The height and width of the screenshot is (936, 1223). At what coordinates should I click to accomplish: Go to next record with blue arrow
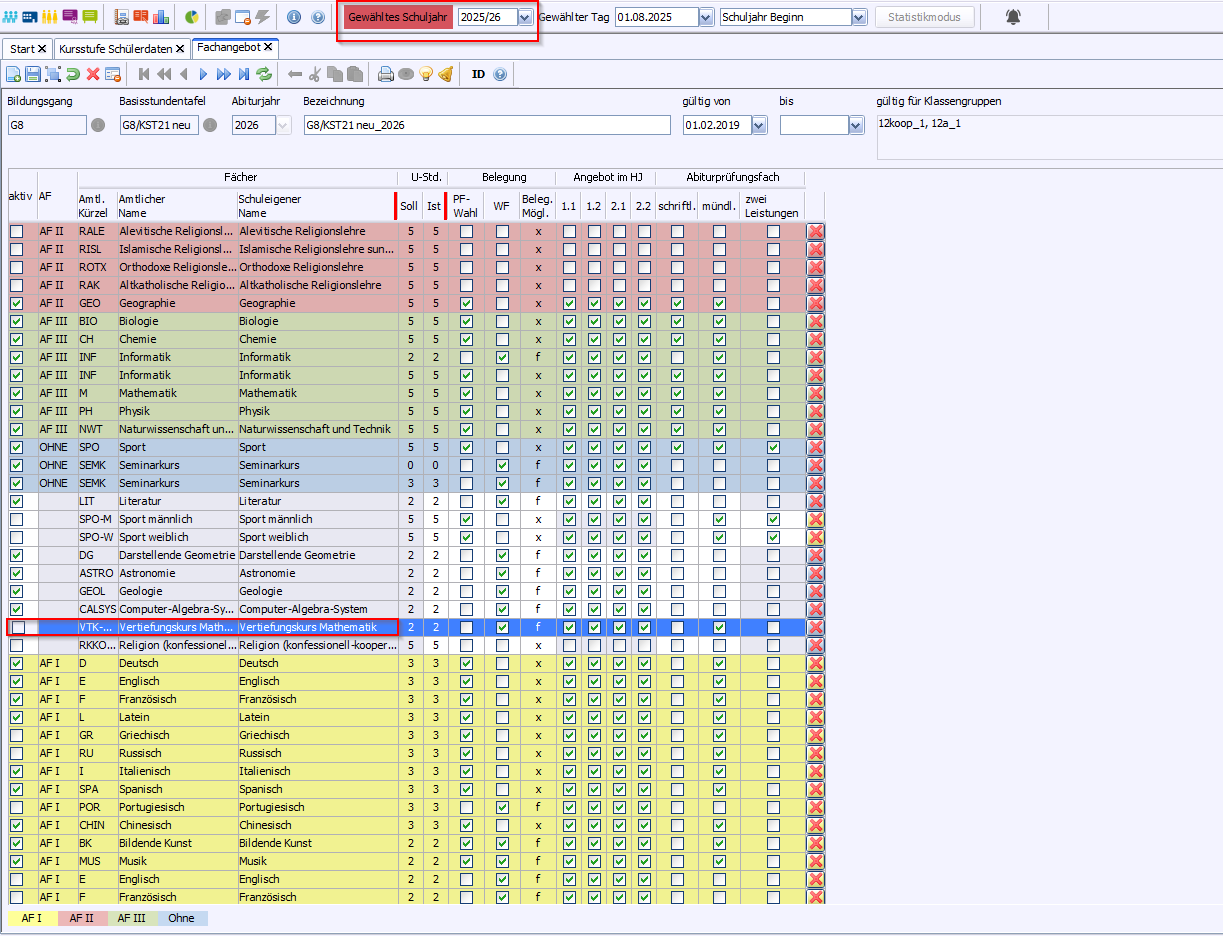pos(203,74)
